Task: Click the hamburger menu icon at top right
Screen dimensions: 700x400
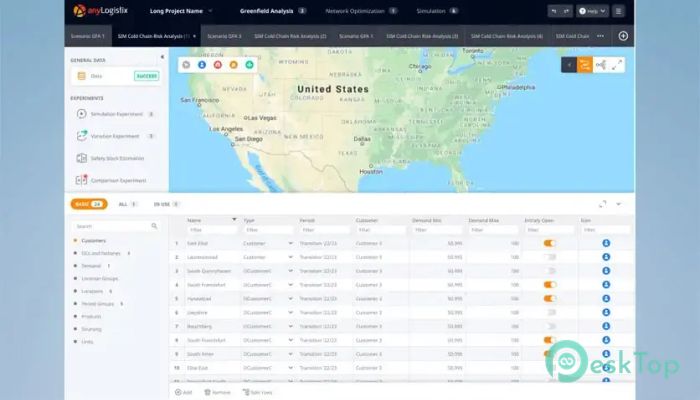Action: (x=618, y=11)
